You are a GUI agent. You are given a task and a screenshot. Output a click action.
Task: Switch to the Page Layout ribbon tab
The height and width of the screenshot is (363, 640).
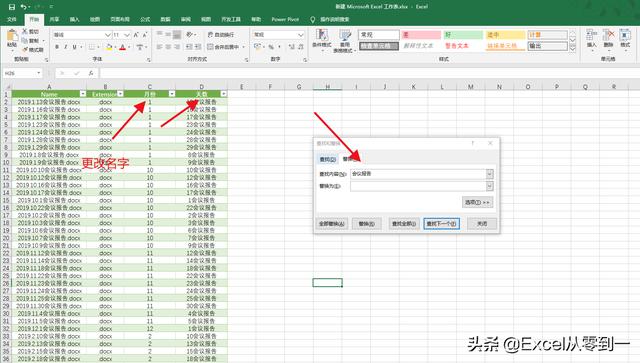pyautogui.click(x=120, y=19)
